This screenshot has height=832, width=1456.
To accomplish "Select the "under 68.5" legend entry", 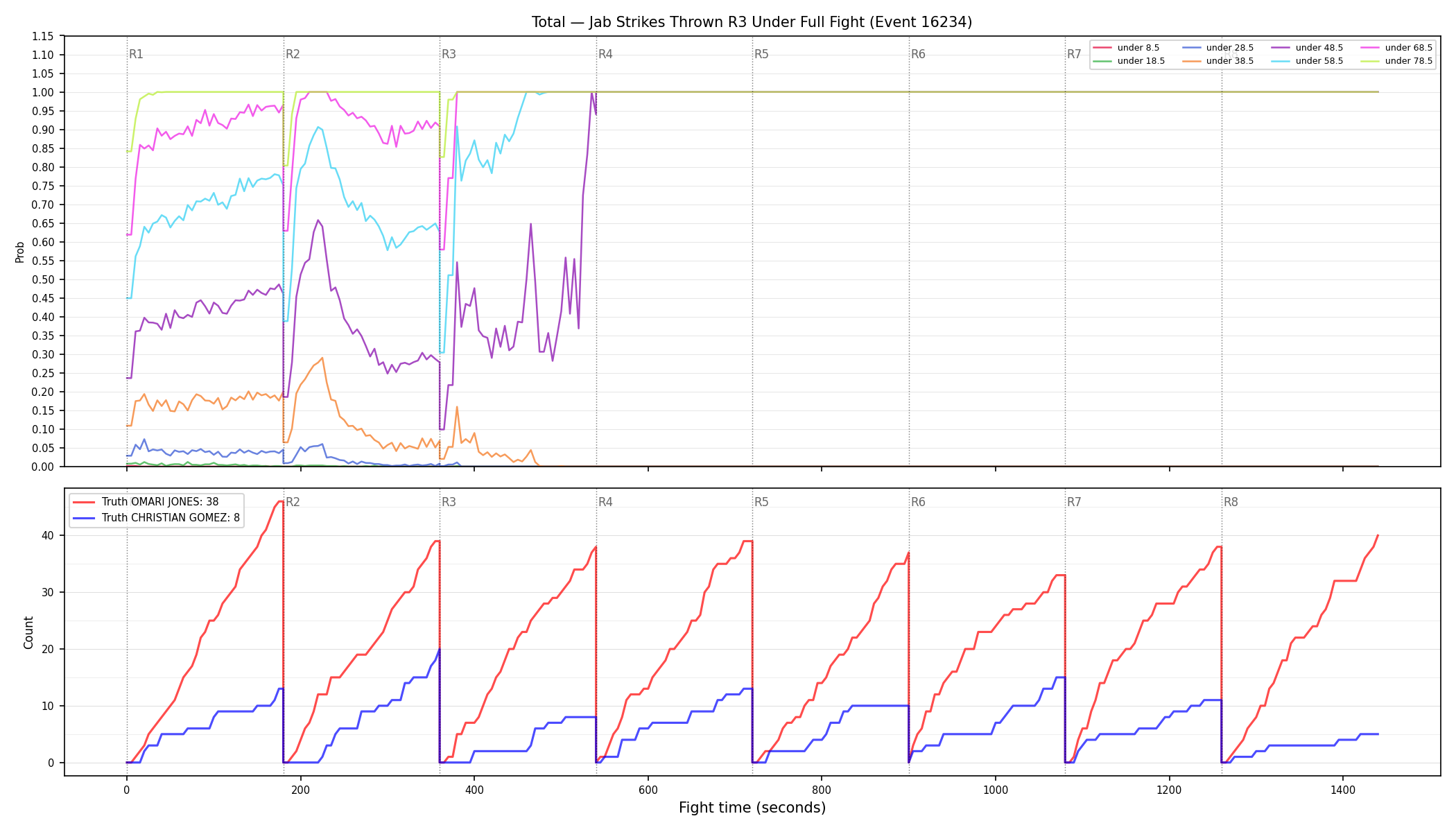I will [1396, 48].
